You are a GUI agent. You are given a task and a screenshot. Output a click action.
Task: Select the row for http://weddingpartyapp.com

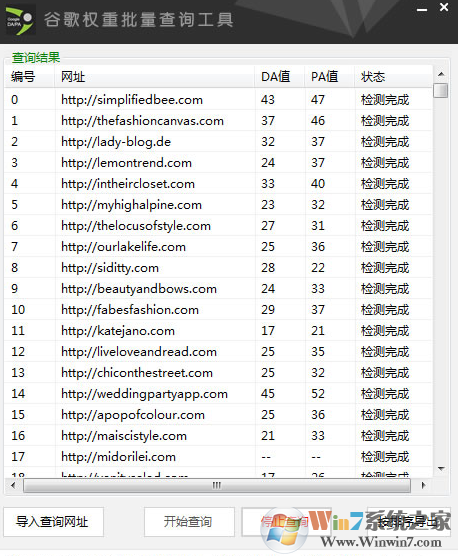tap(218, 393)
